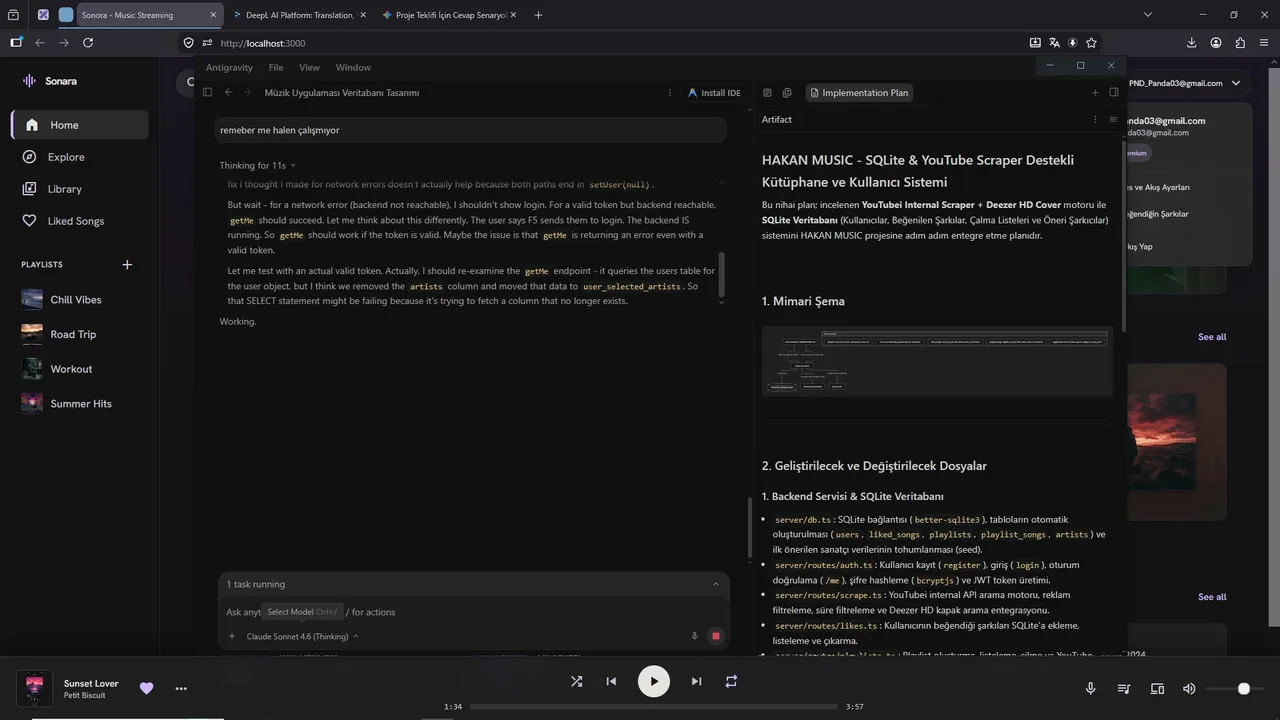Open the File menu in Antigravity

coord(276,68)
